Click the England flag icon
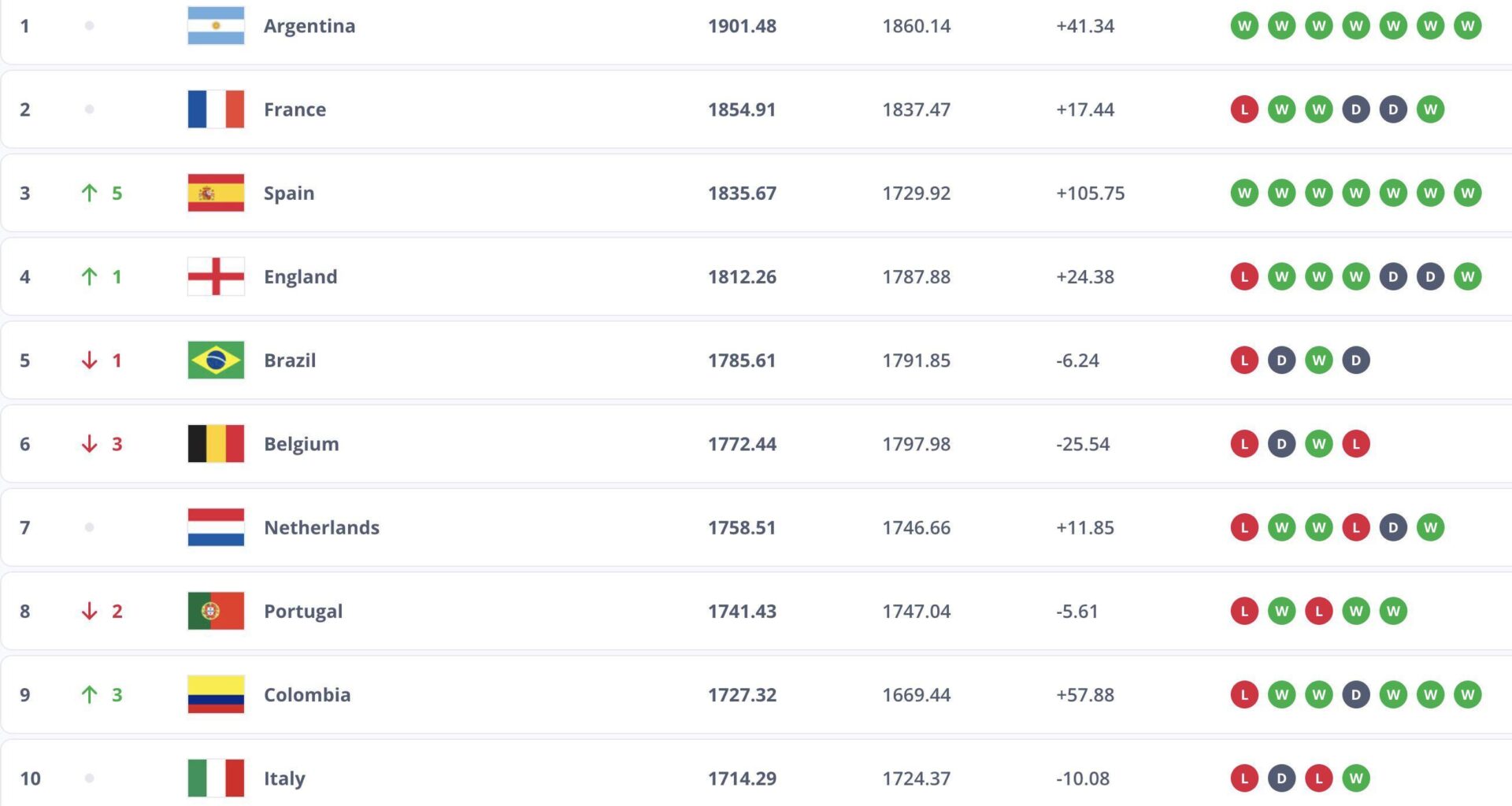 click(x=216, y=276)
